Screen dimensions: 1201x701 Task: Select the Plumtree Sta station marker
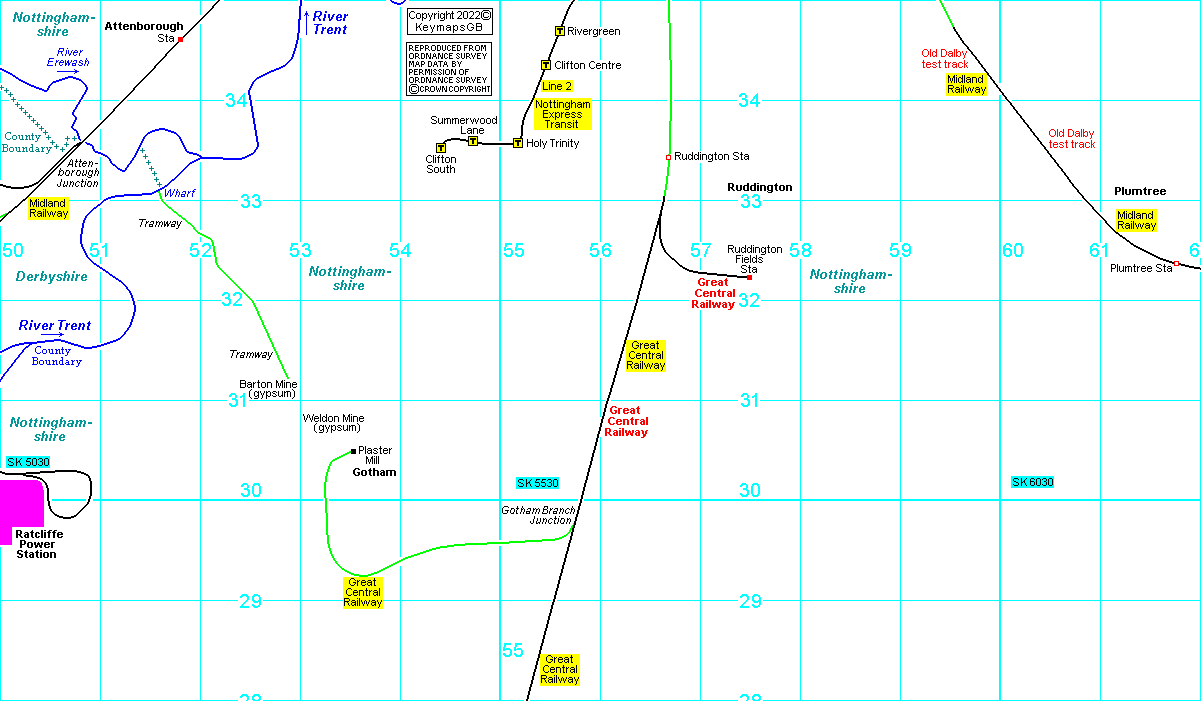click(x=1176, y=263)
